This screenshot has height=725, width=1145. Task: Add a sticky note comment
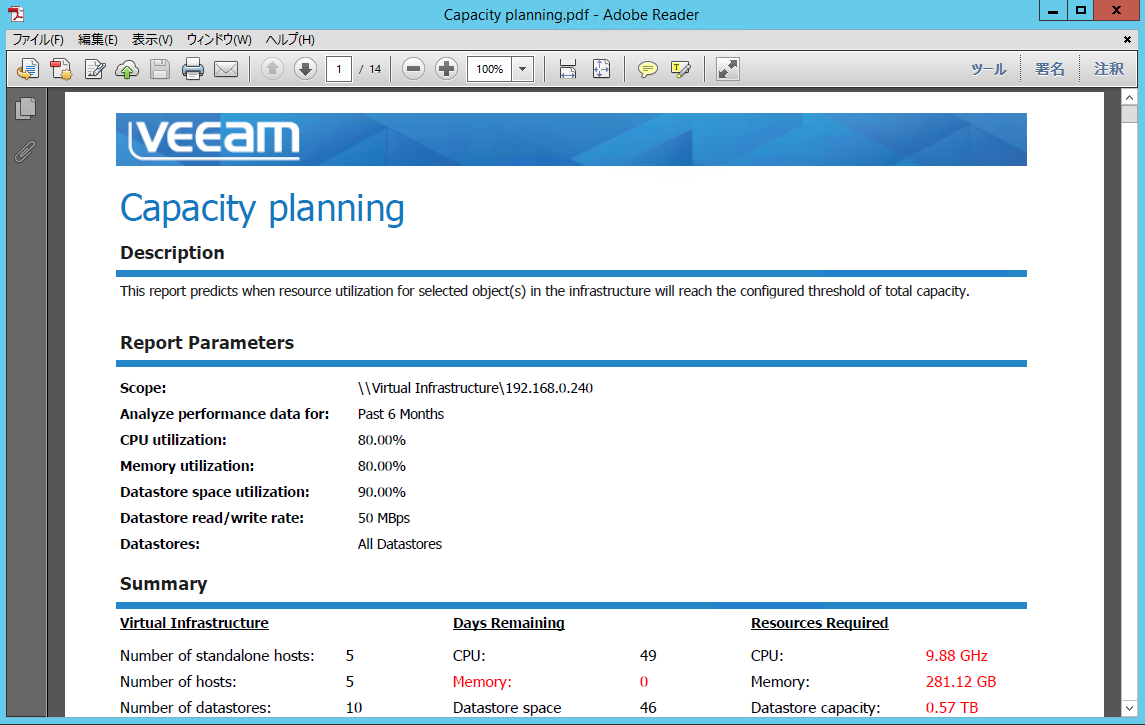tap(647, 69)
